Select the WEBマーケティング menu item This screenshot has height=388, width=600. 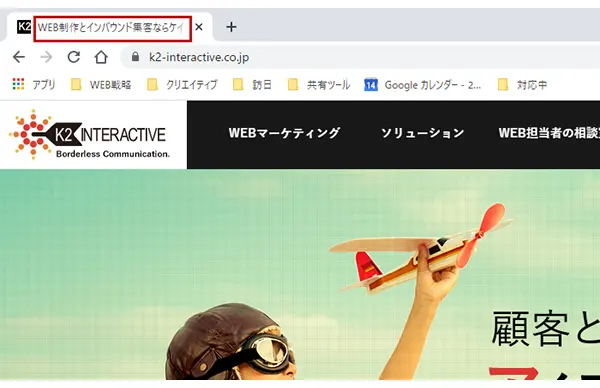[284, 133]
